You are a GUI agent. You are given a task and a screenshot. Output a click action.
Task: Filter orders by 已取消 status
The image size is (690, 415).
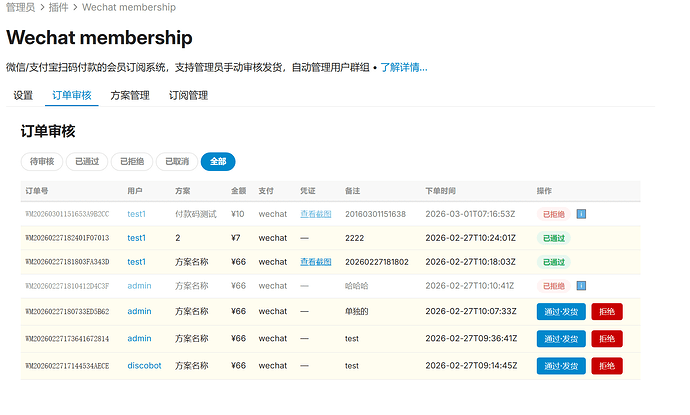[x=177, y=161]
